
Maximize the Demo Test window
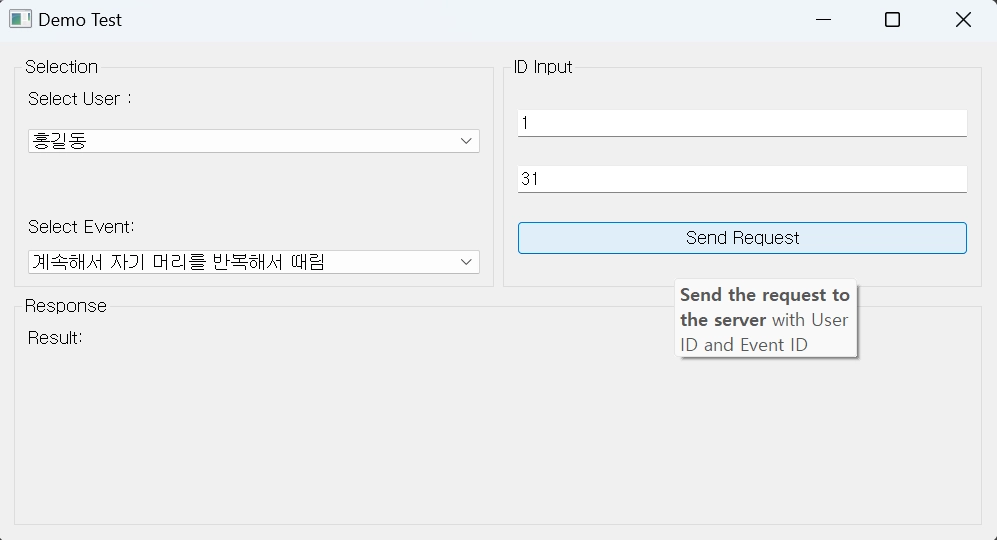[892, 20]
